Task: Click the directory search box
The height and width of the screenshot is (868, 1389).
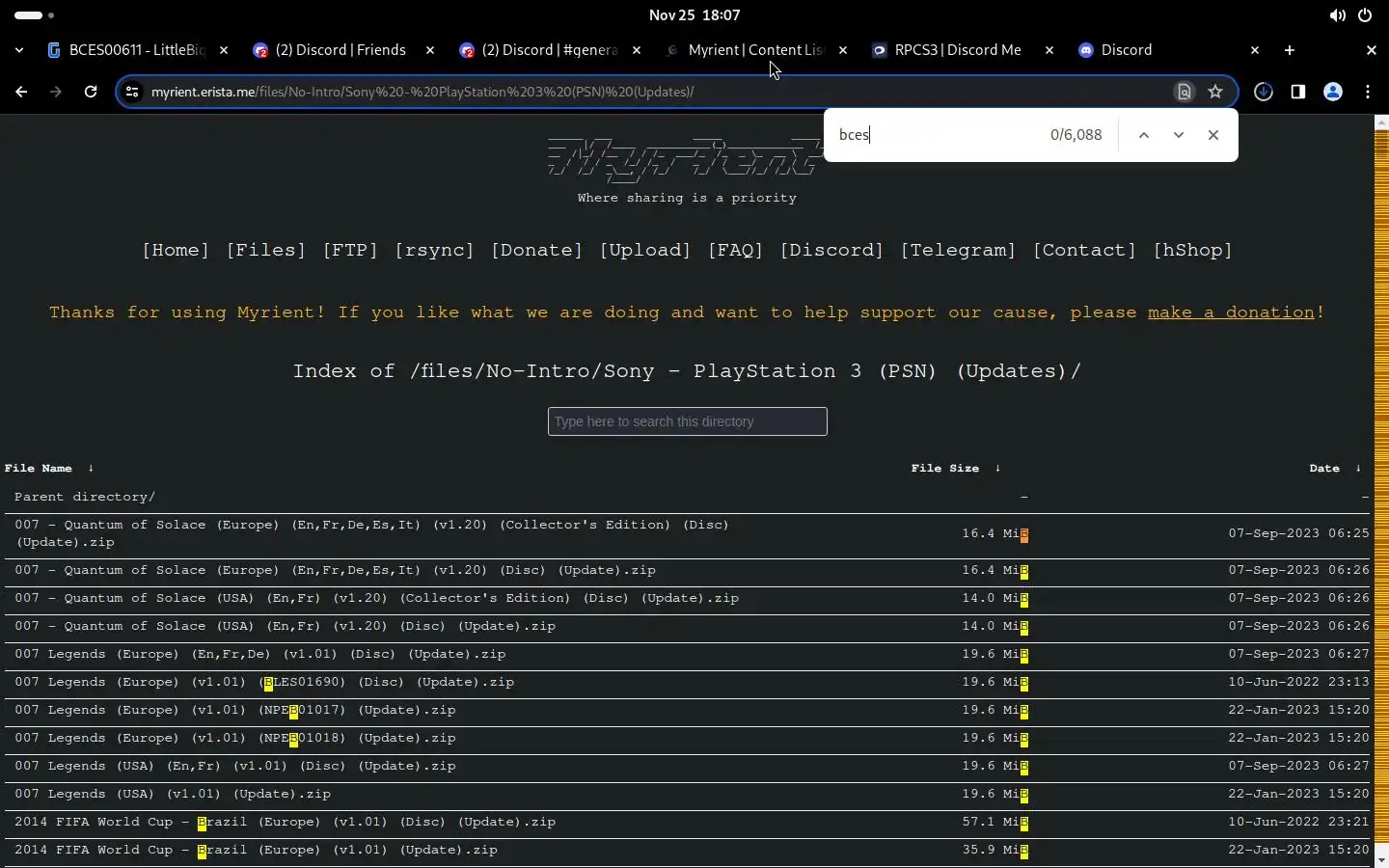Action: pos(687,421)
